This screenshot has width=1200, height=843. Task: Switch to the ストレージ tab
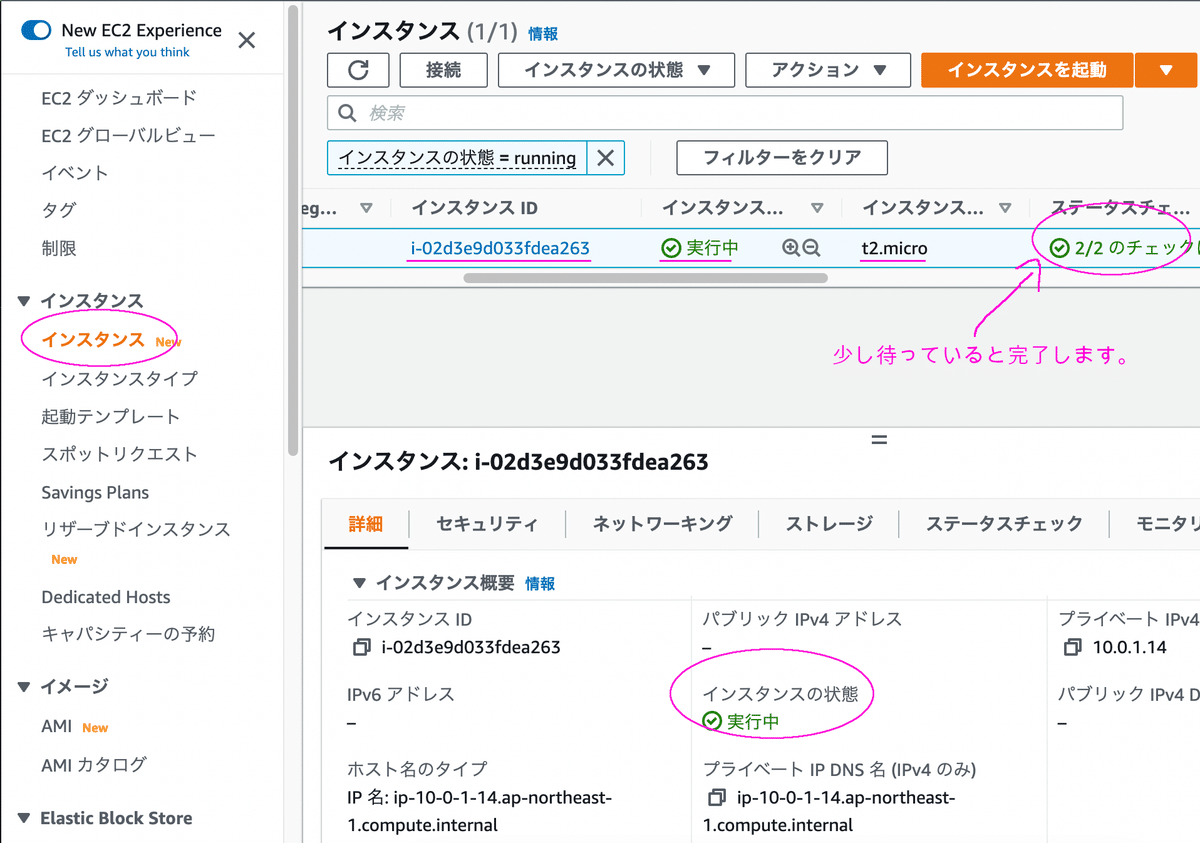pyautogui.click(x=829, y=523)
